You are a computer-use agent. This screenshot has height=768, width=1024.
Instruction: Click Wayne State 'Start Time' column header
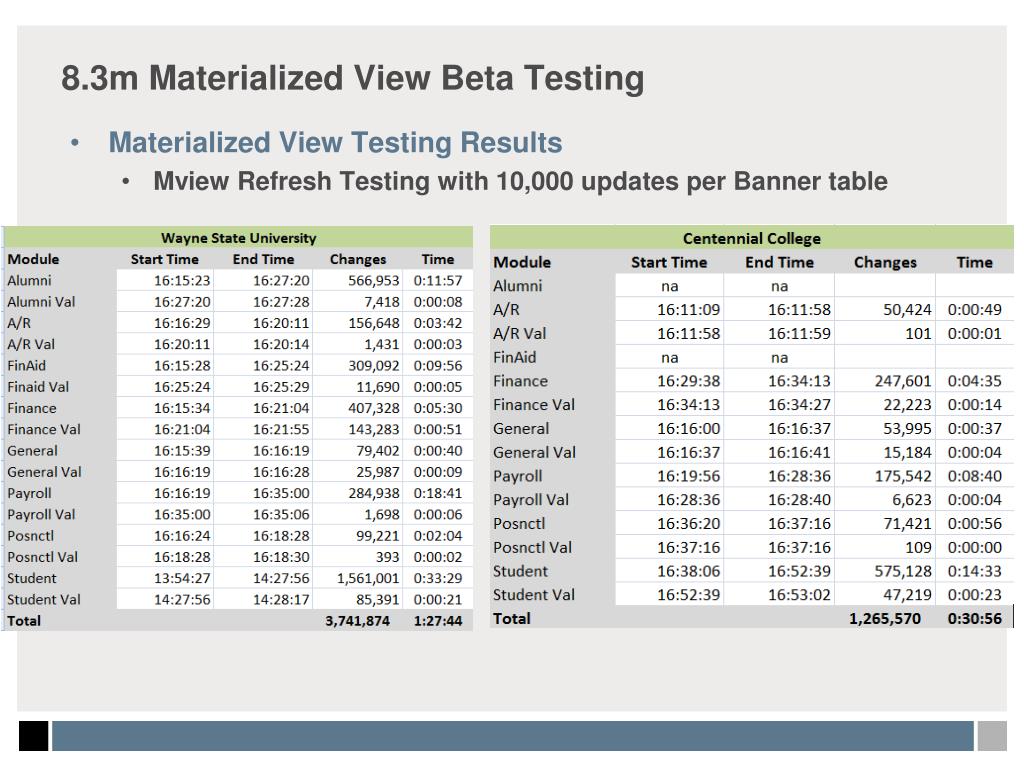pyautogui.click(x=165, y=259)
